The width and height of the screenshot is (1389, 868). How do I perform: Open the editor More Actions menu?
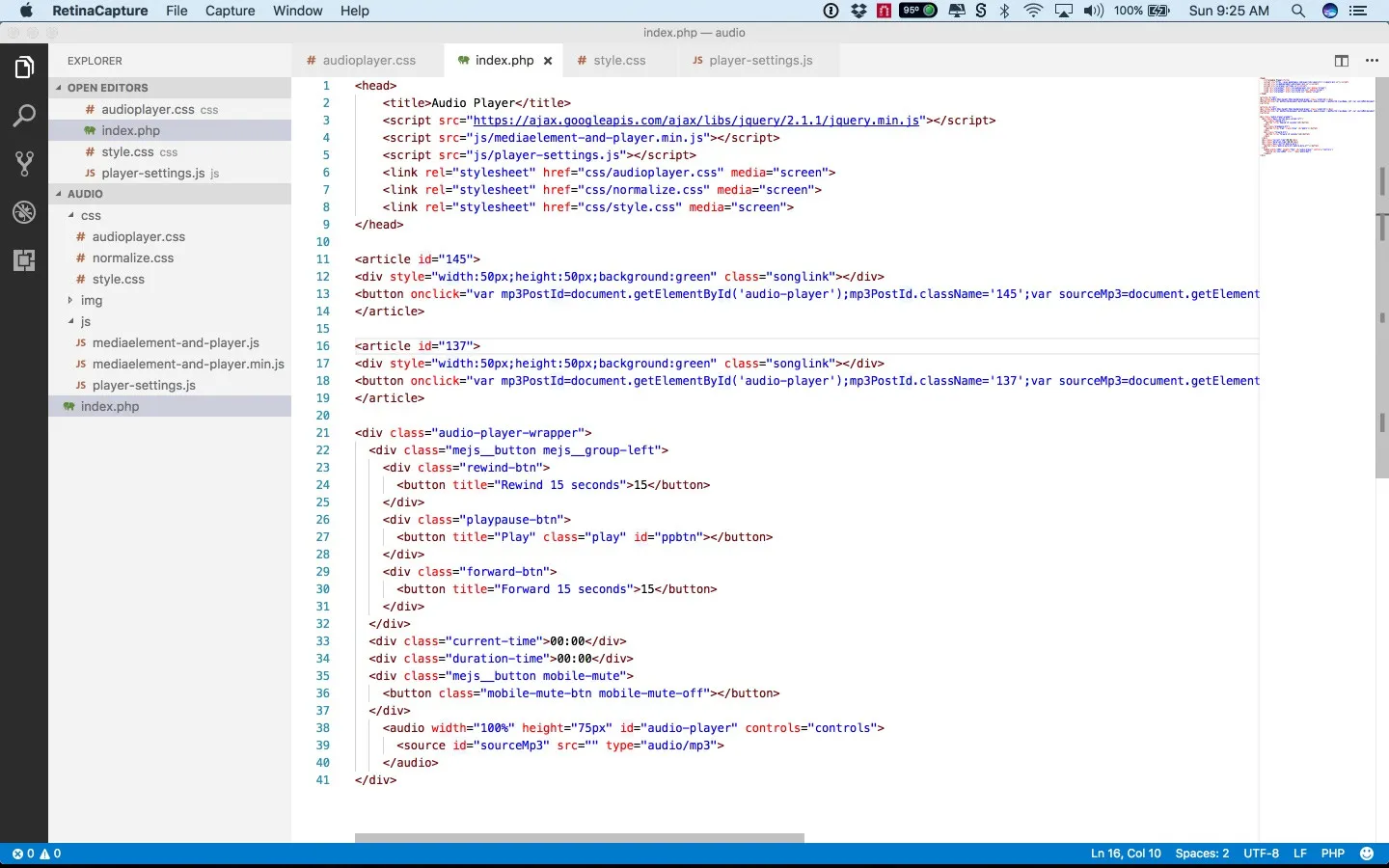[x=1372, y=61]
